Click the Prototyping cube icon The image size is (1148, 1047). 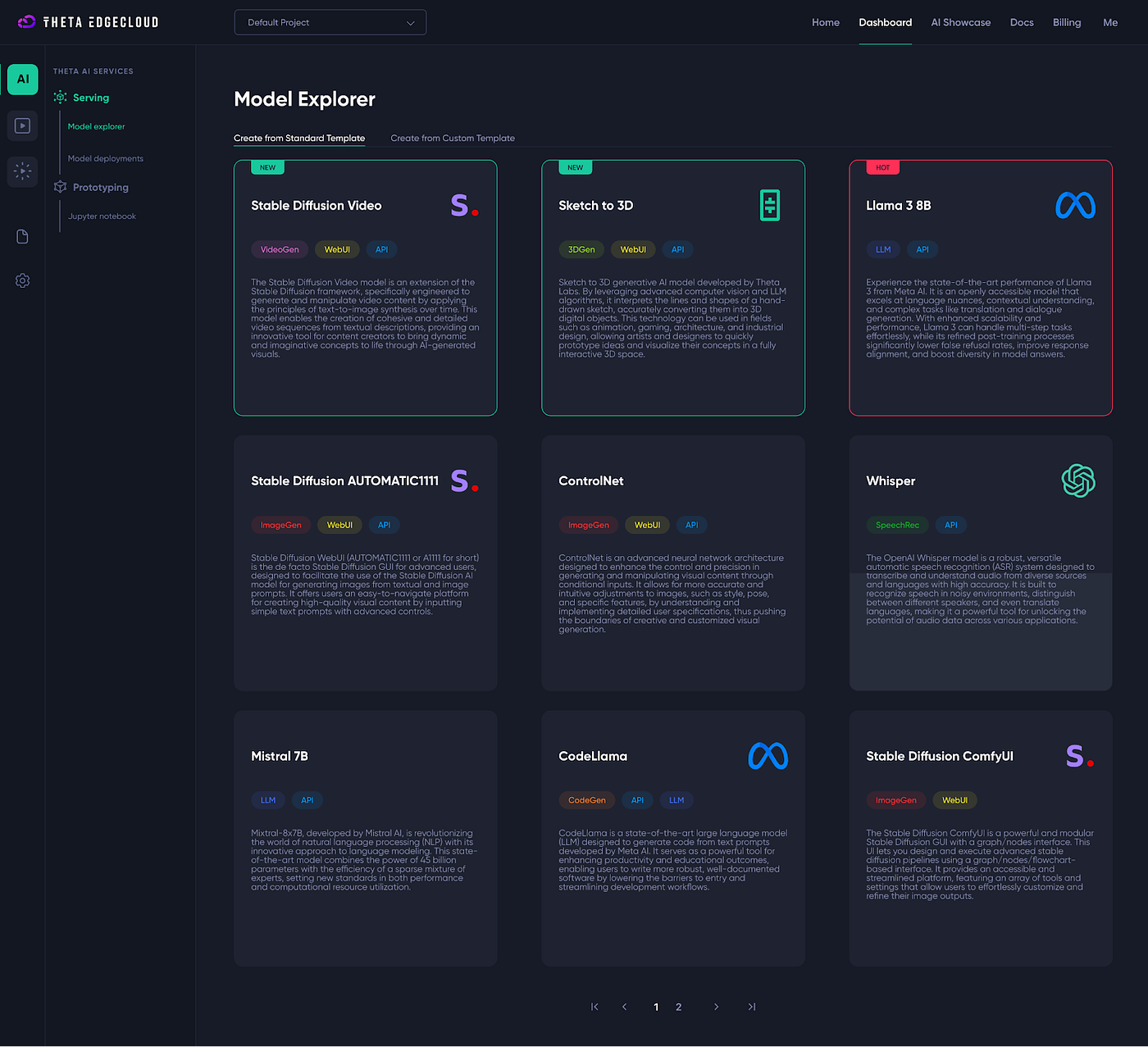point(61,187)
